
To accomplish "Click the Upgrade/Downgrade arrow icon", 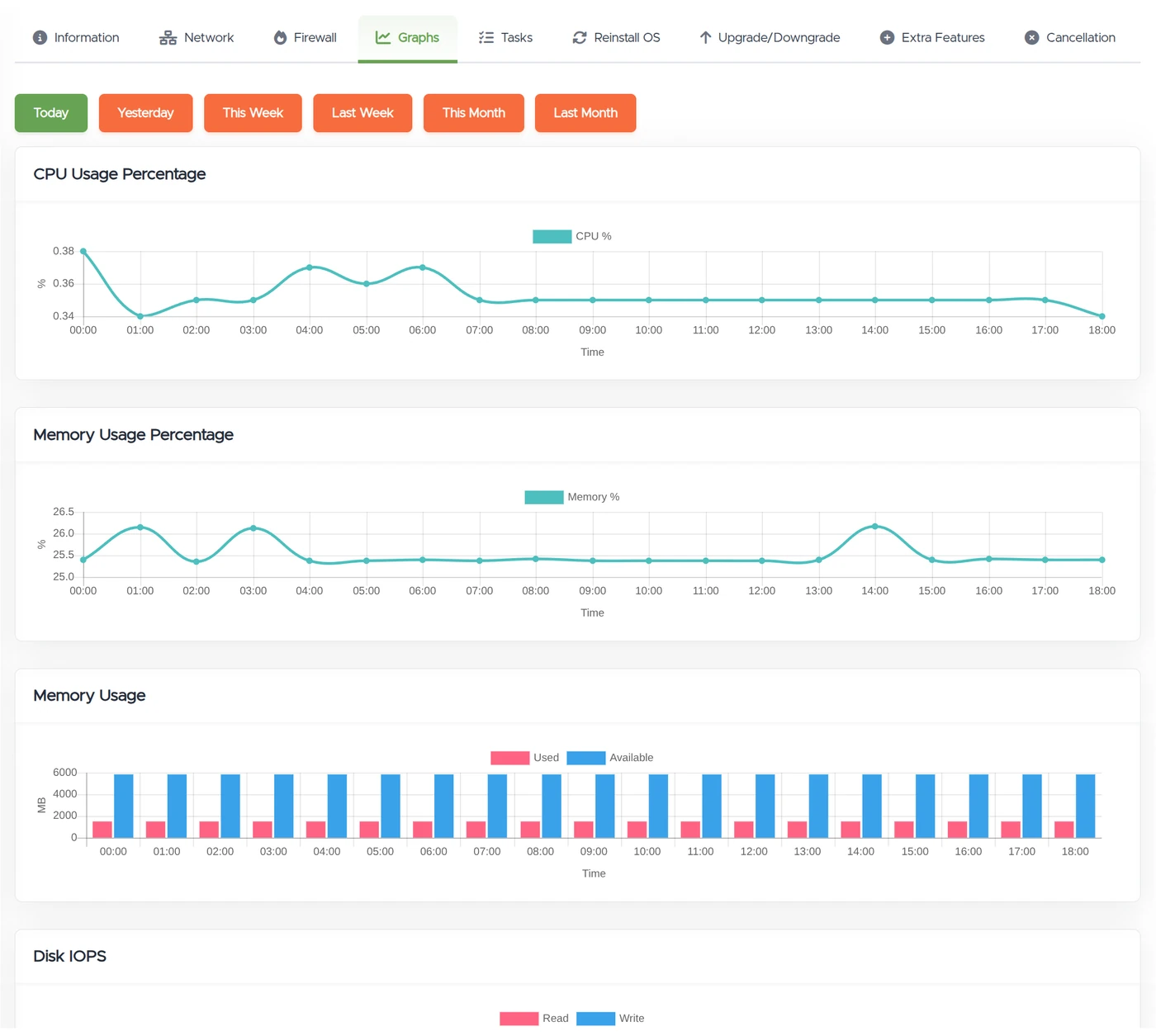I will click(705, 38).
